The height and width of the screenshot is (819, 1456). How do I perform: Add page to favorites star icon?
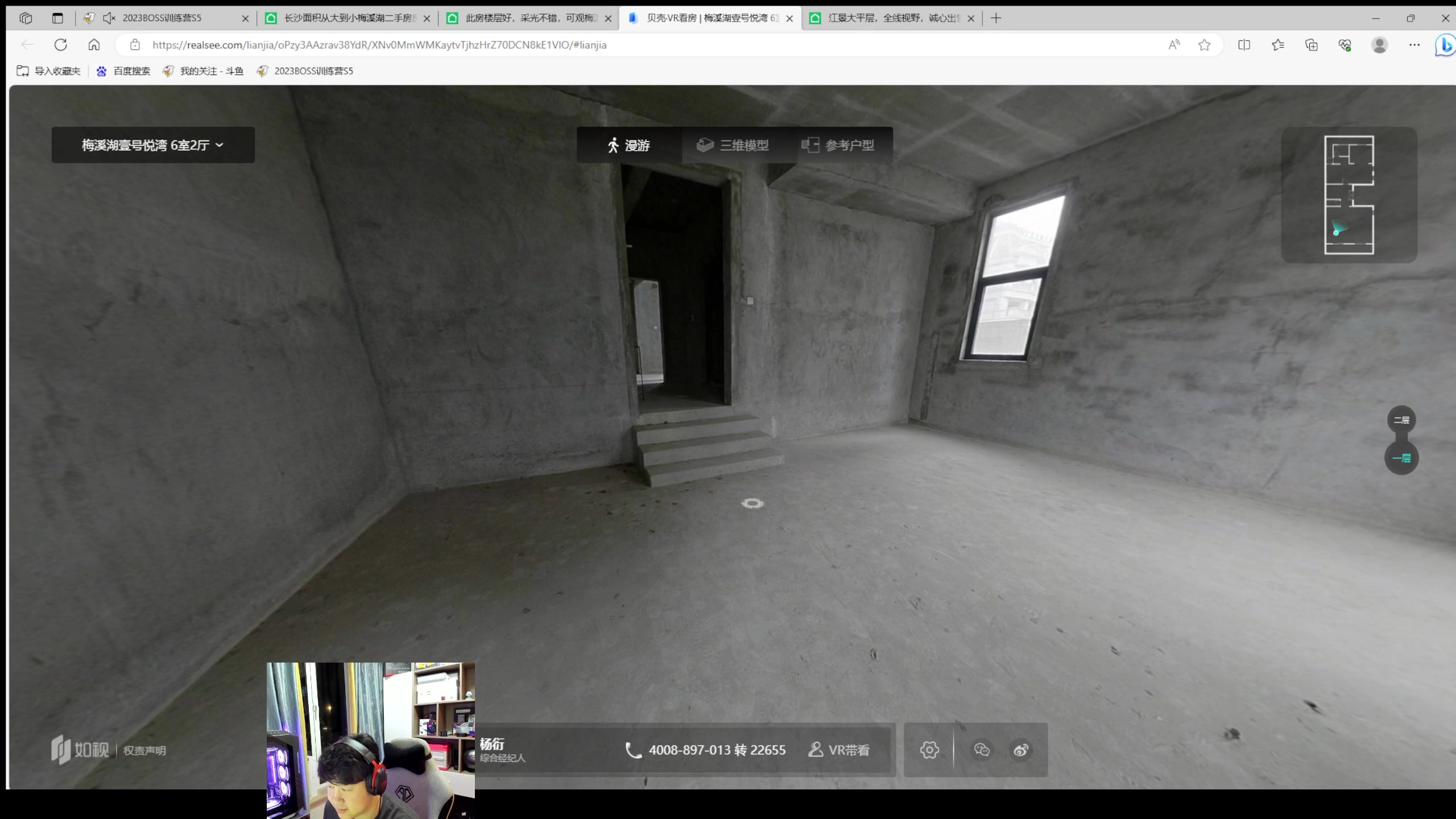1204,45
